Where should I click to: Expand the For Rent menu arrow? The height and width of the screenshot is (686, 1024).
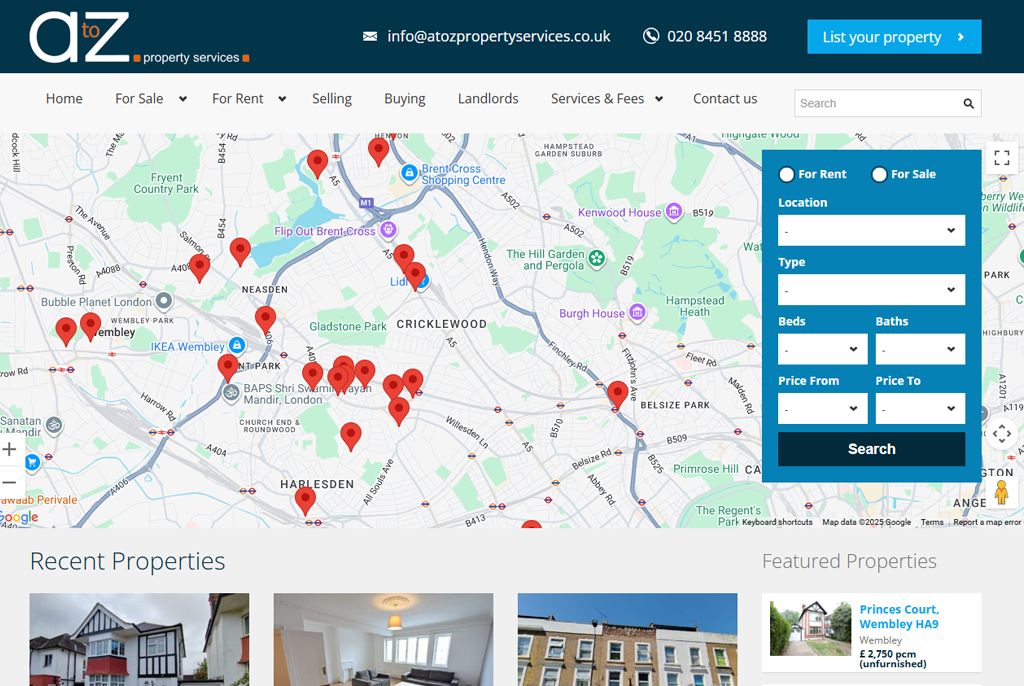(282, 99)
